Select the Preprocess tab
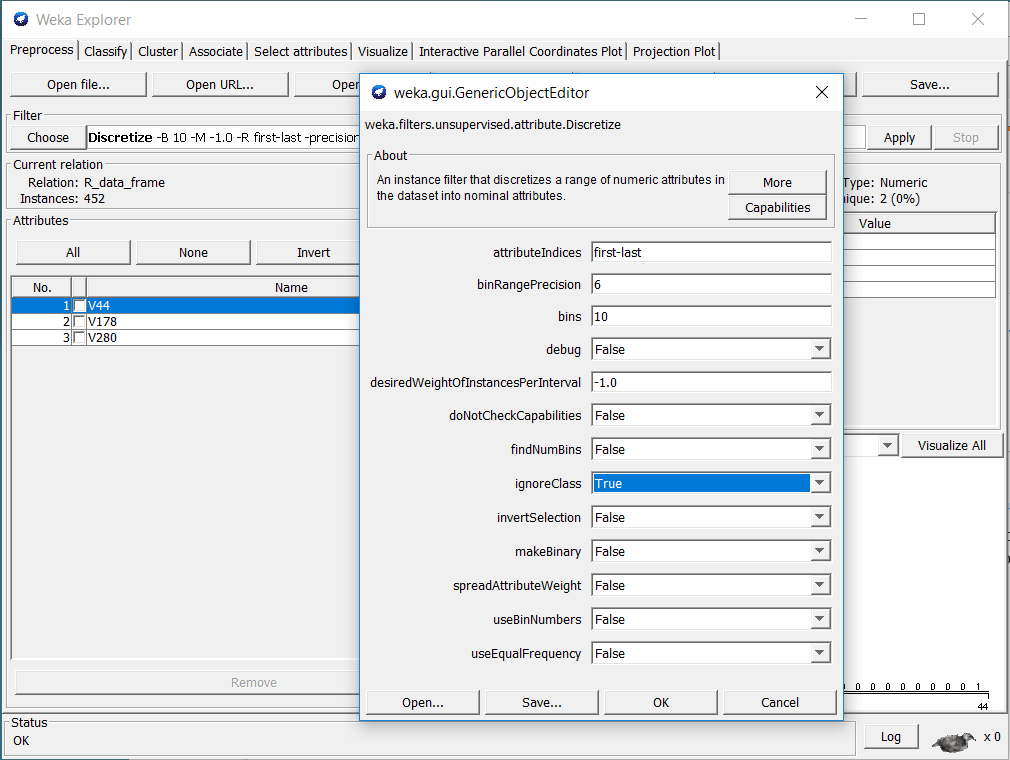This screenshot has height=760, width=1010. click(42, 50)
